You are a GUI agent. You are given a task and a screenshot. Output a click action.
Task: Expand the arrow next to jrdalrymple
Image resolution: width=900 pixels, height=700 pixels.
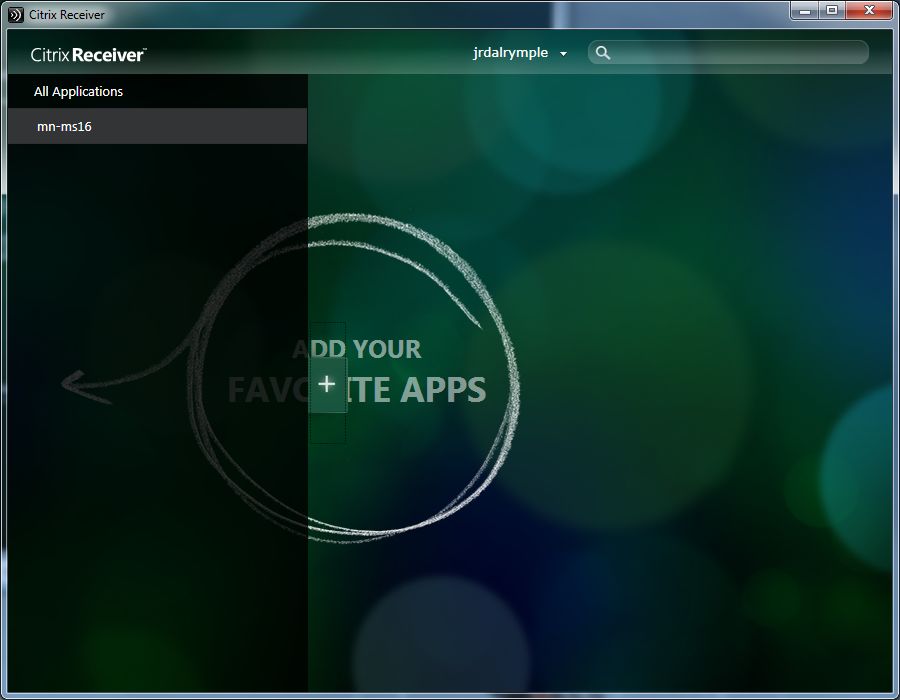point(564,54)
